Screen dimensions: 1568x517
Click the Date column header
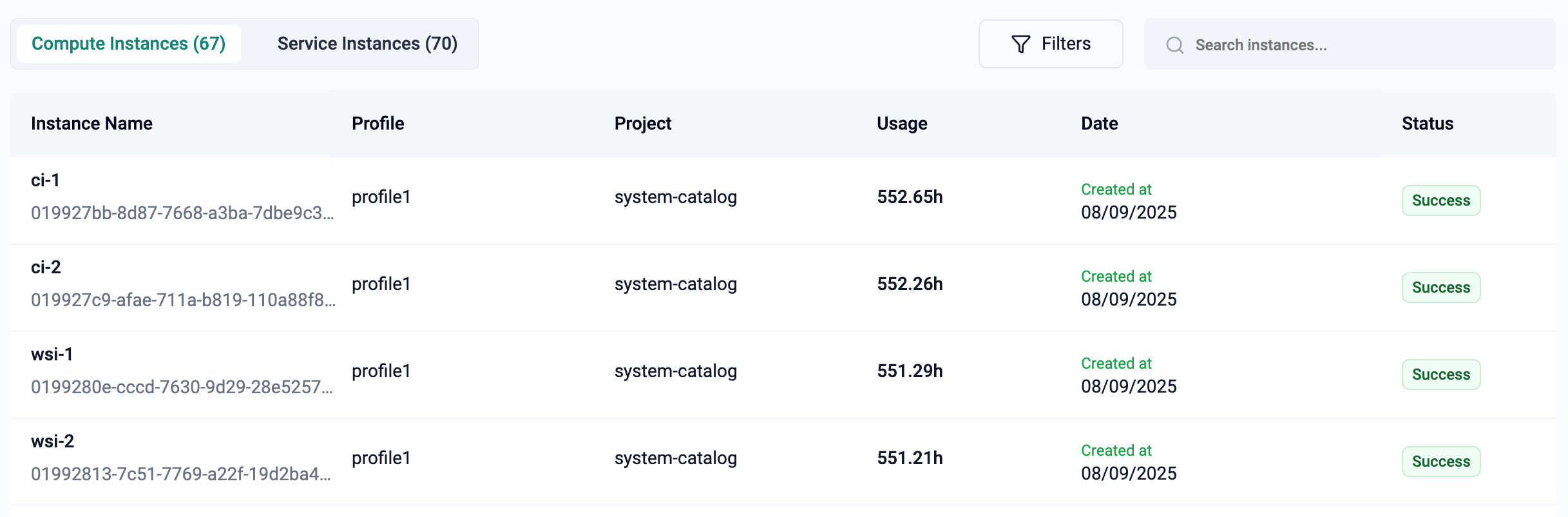[x=1099, y=124]
